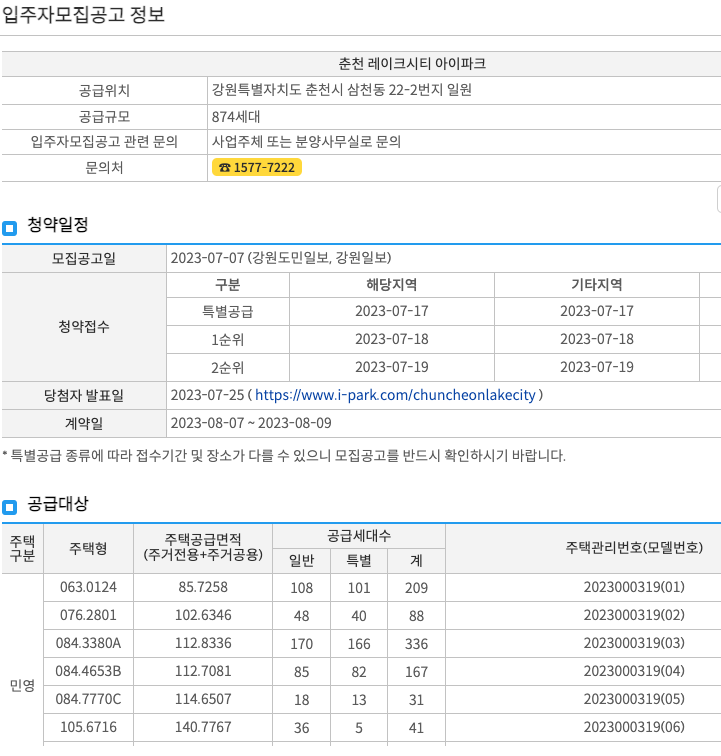Click the 민영 housing category cell
Viewport: 721px width, 756px height.
pos(22,685)
